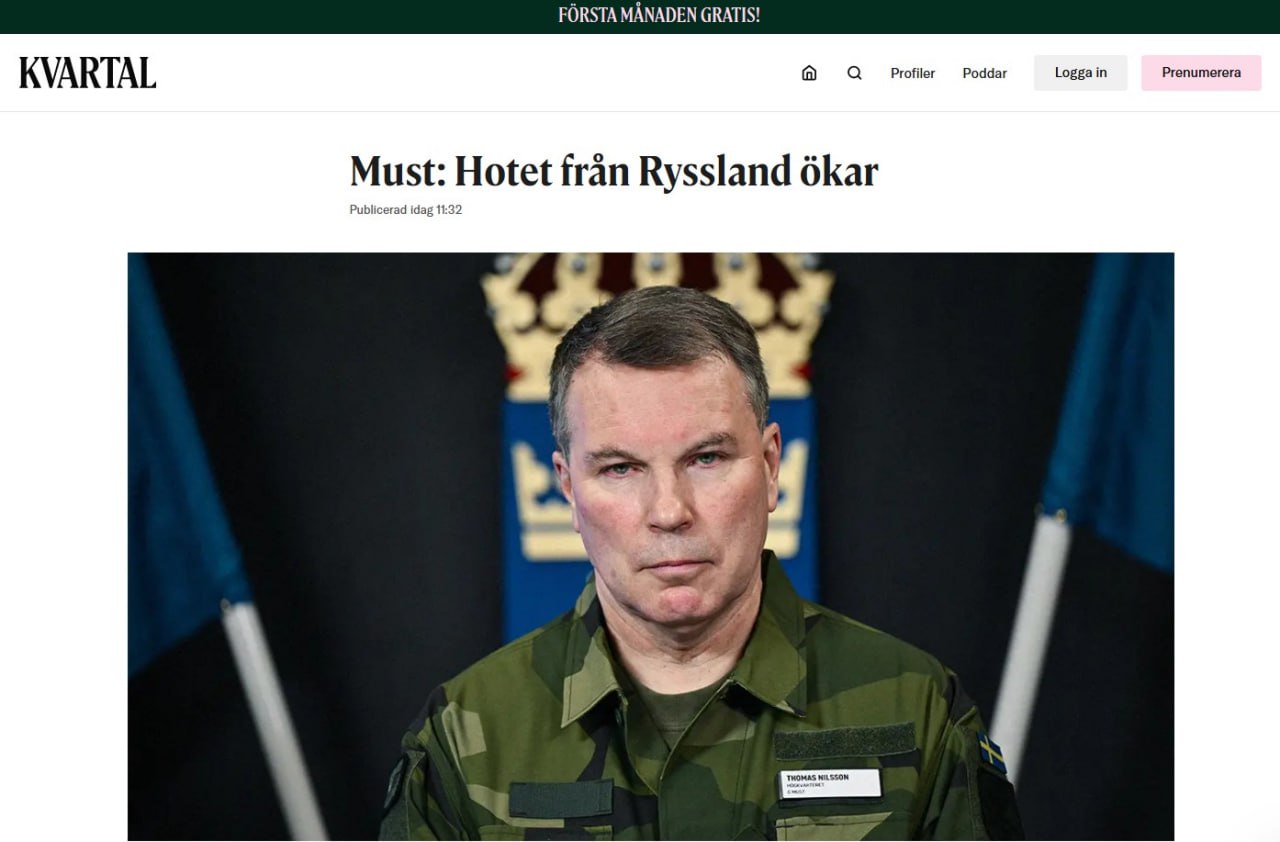
Task: Click the headline Must: Hotet från Ryssland ökar
Action: (x=614, y=172)
